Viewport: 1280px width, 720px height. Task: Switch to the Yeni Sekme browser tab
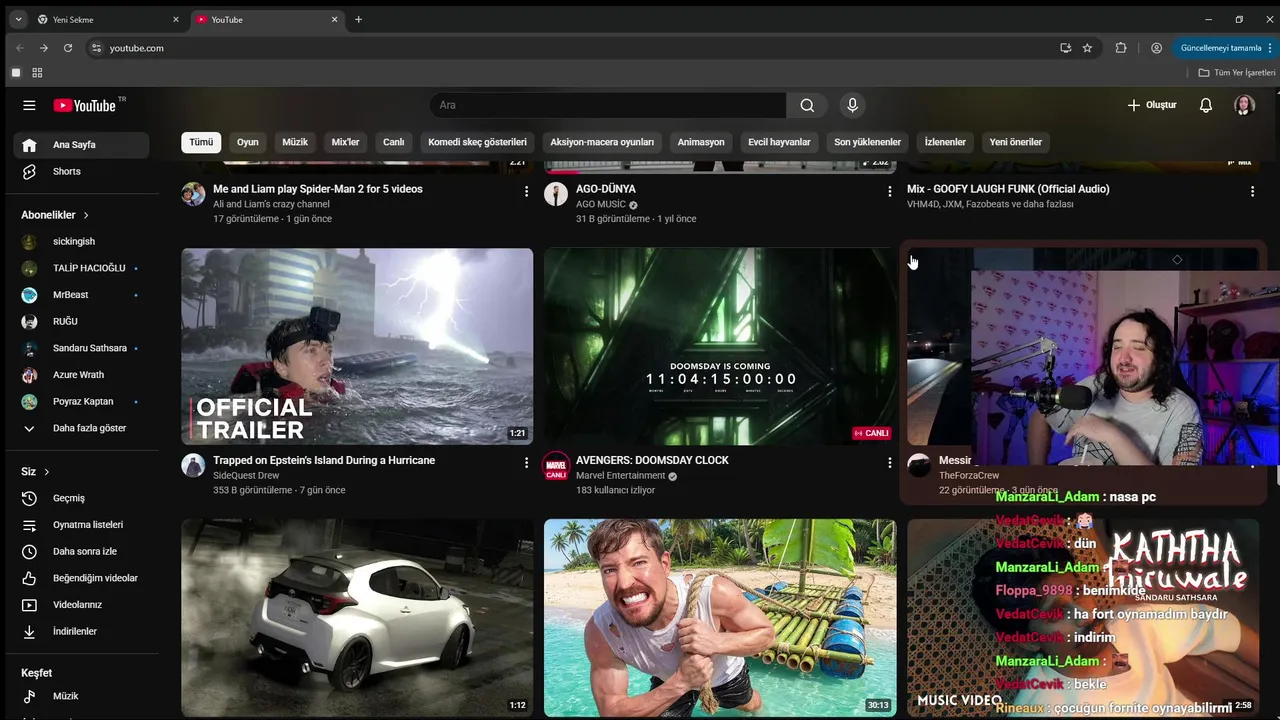[x=108, y=19]
